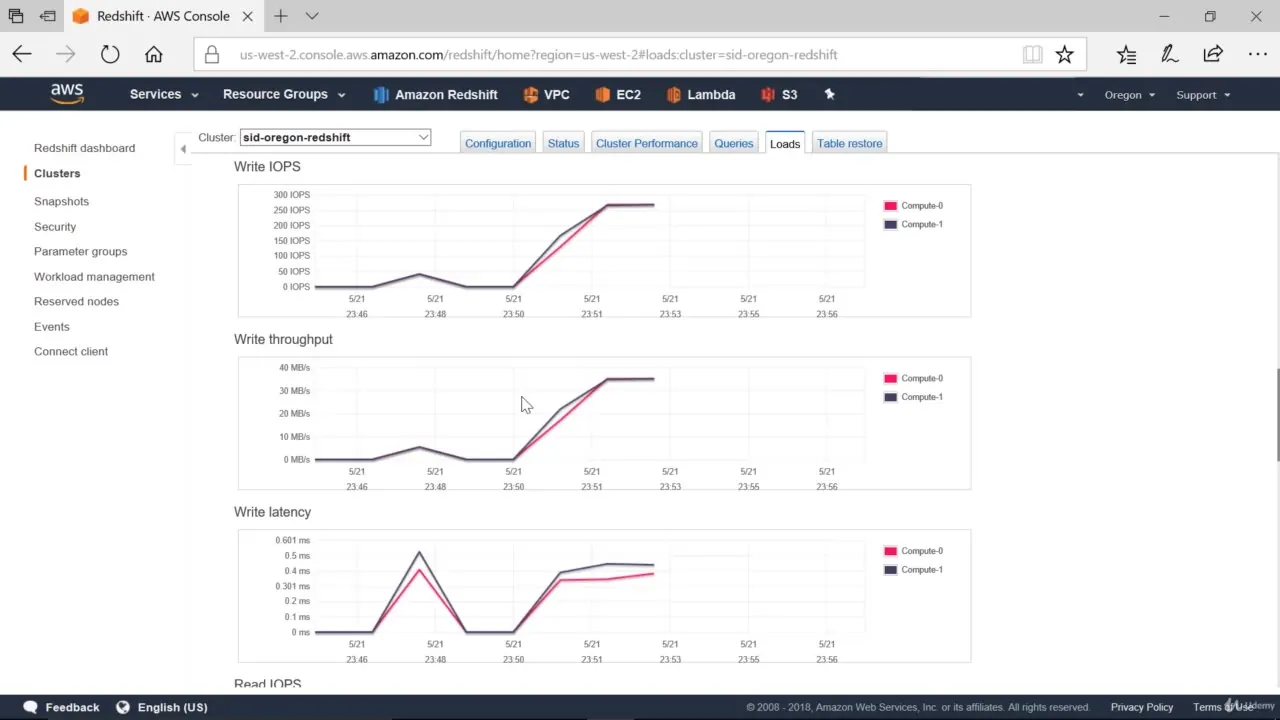Open the S3 service shortcut

click(779, 94)
